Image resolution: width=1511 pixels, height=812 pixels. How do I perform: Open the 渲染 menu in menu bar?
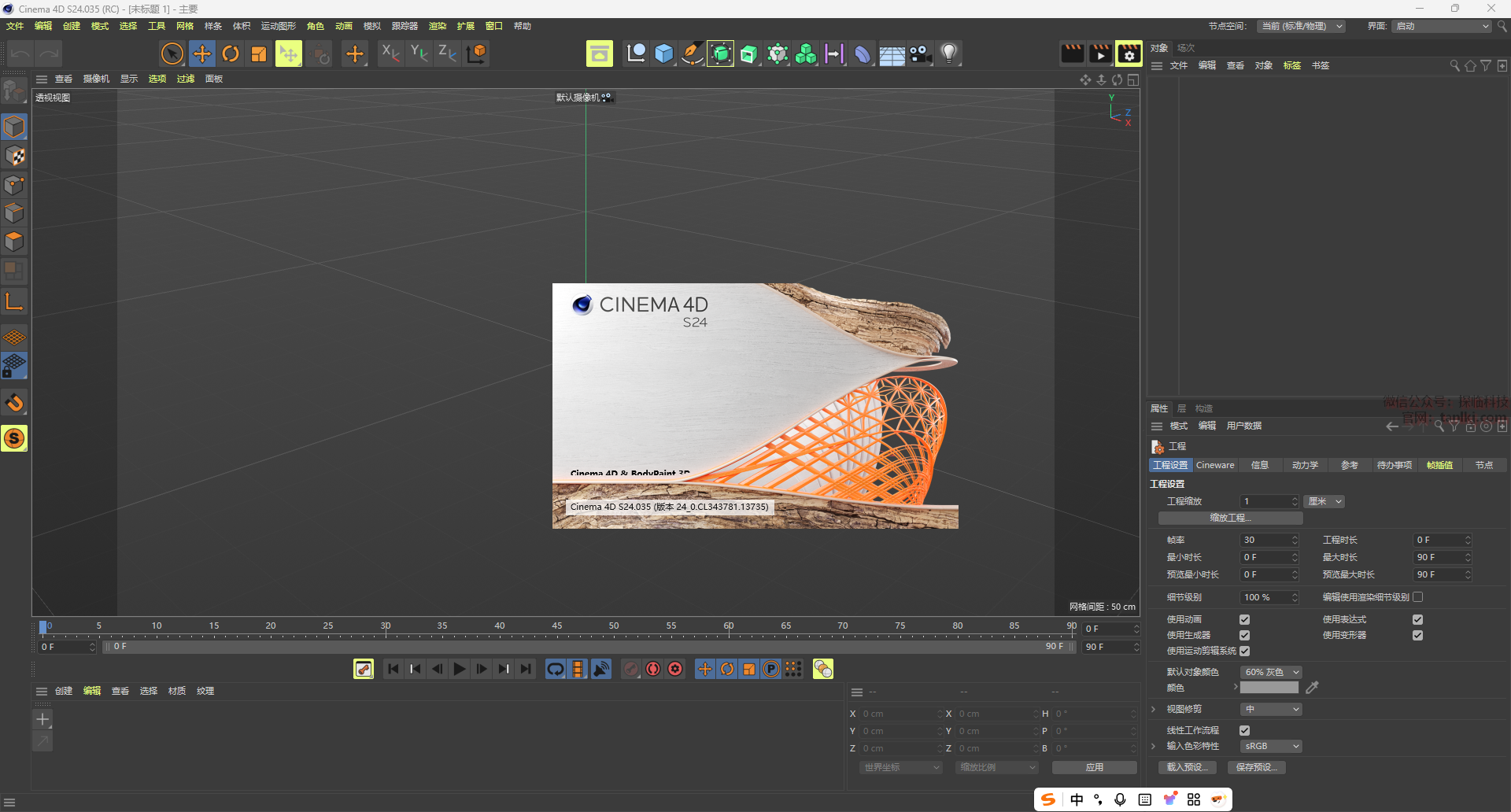coord(437,26)
